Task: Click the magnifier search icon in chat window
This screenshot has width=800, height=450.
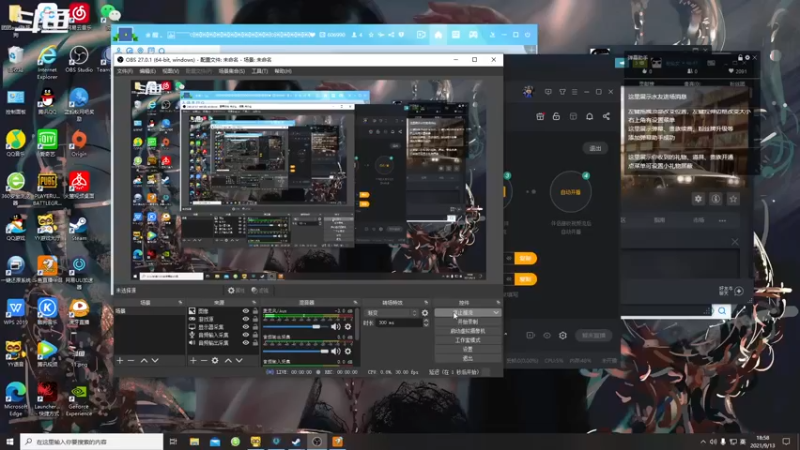Action: (722, 310)
